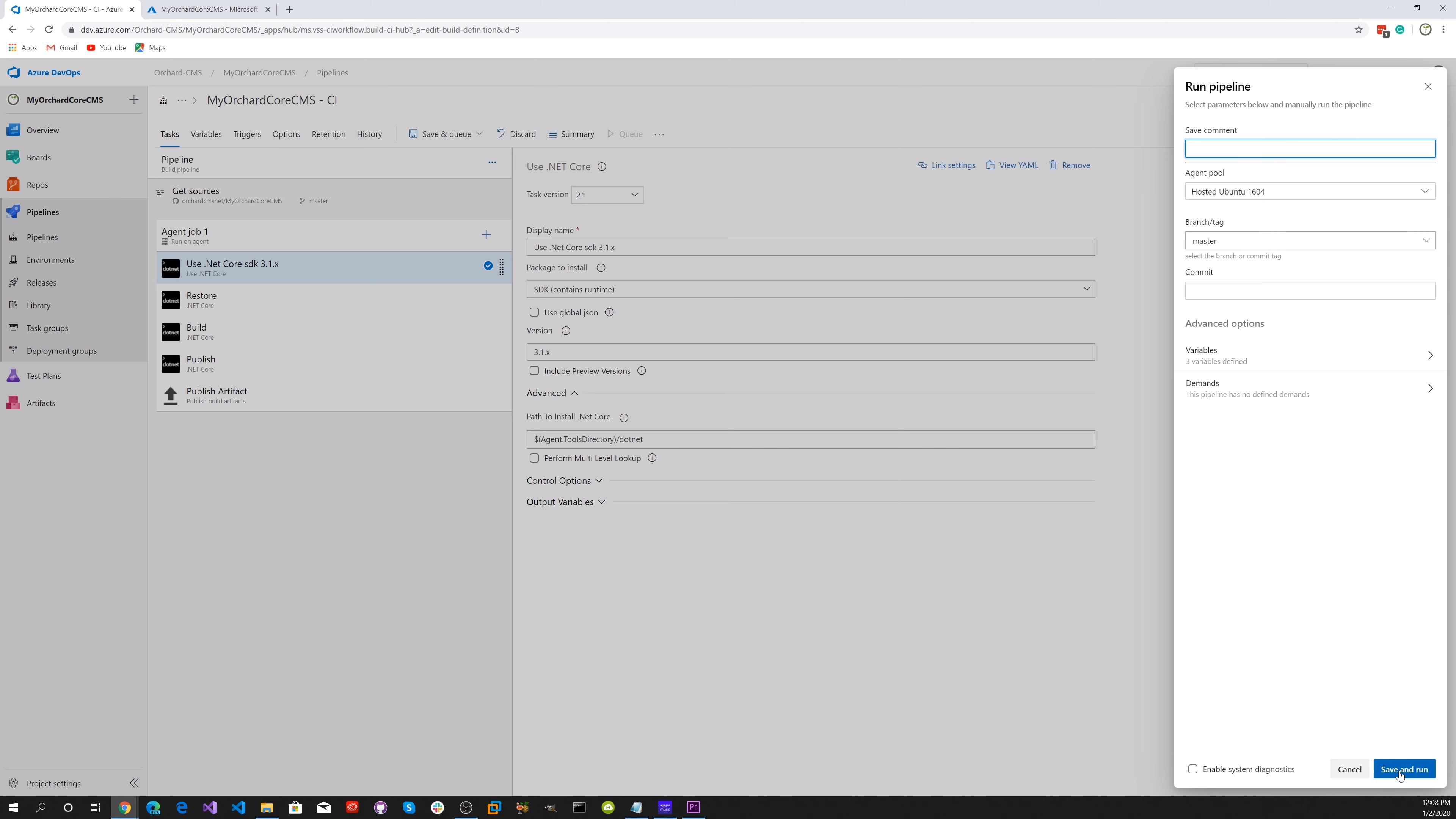Click the Version 3.1.x input field
1456x819 pixels.
(x=811, y=352)
